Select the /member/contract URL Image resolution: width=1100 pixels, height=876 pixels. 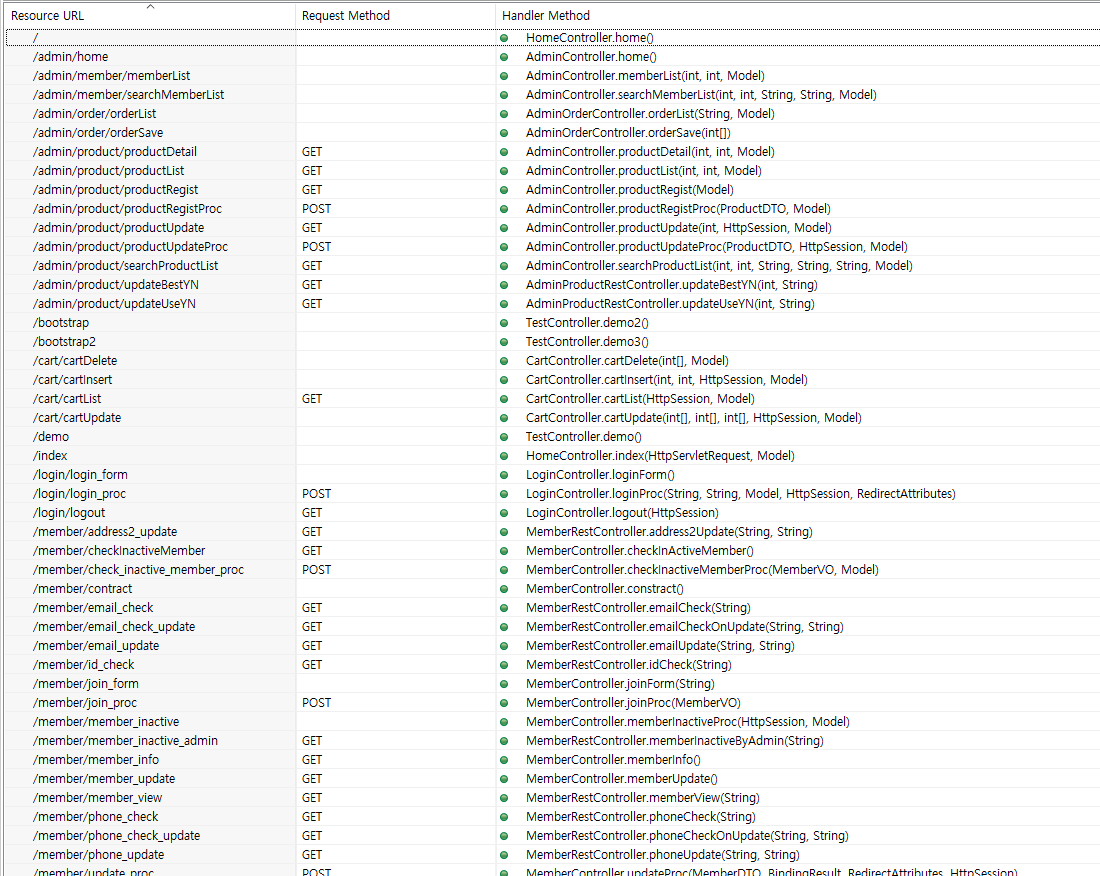point(82,588)
